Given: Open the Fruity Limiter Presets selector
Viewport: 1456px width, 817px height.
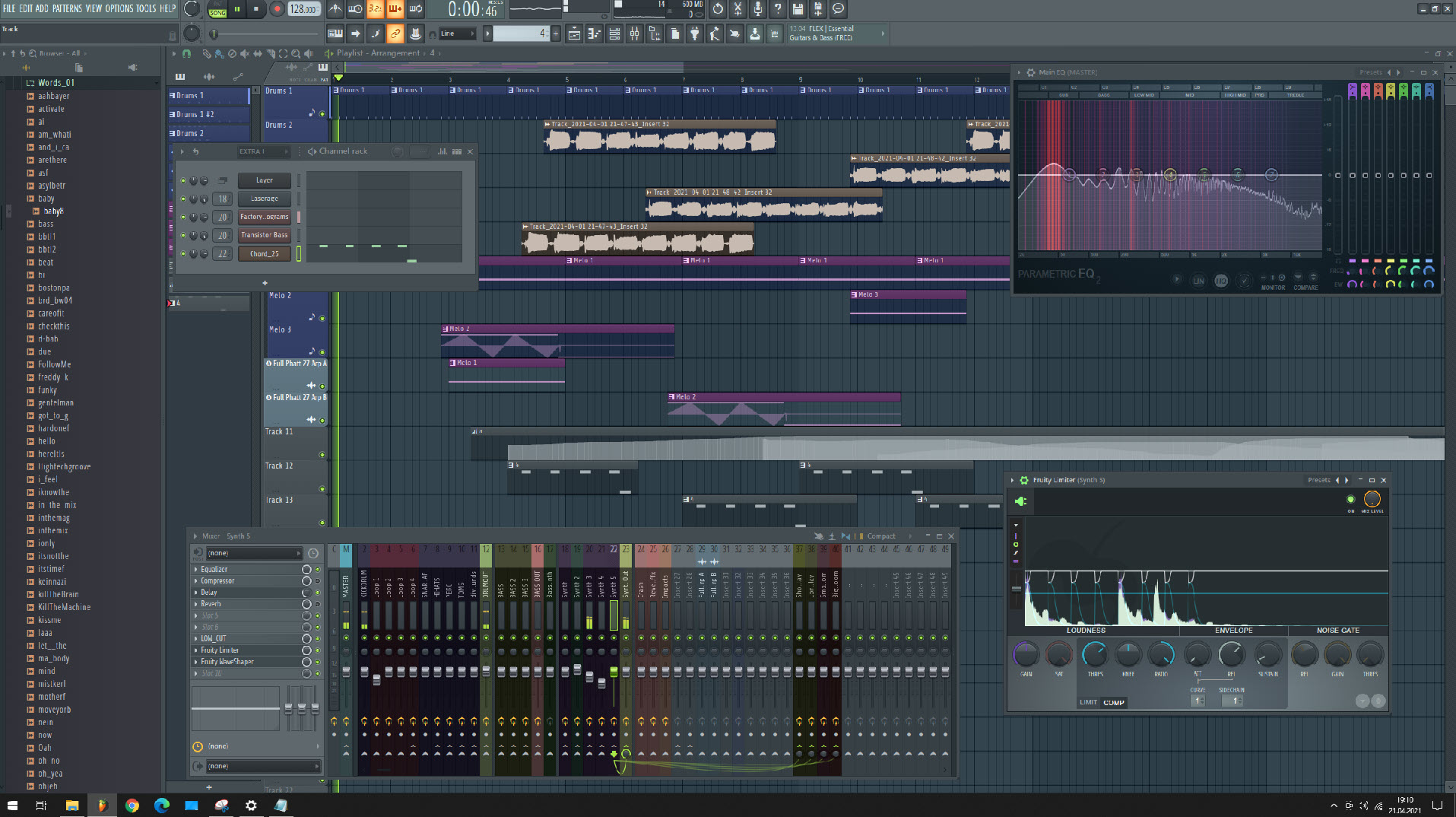Looking at the screenshot, I should coord(1319,480).
